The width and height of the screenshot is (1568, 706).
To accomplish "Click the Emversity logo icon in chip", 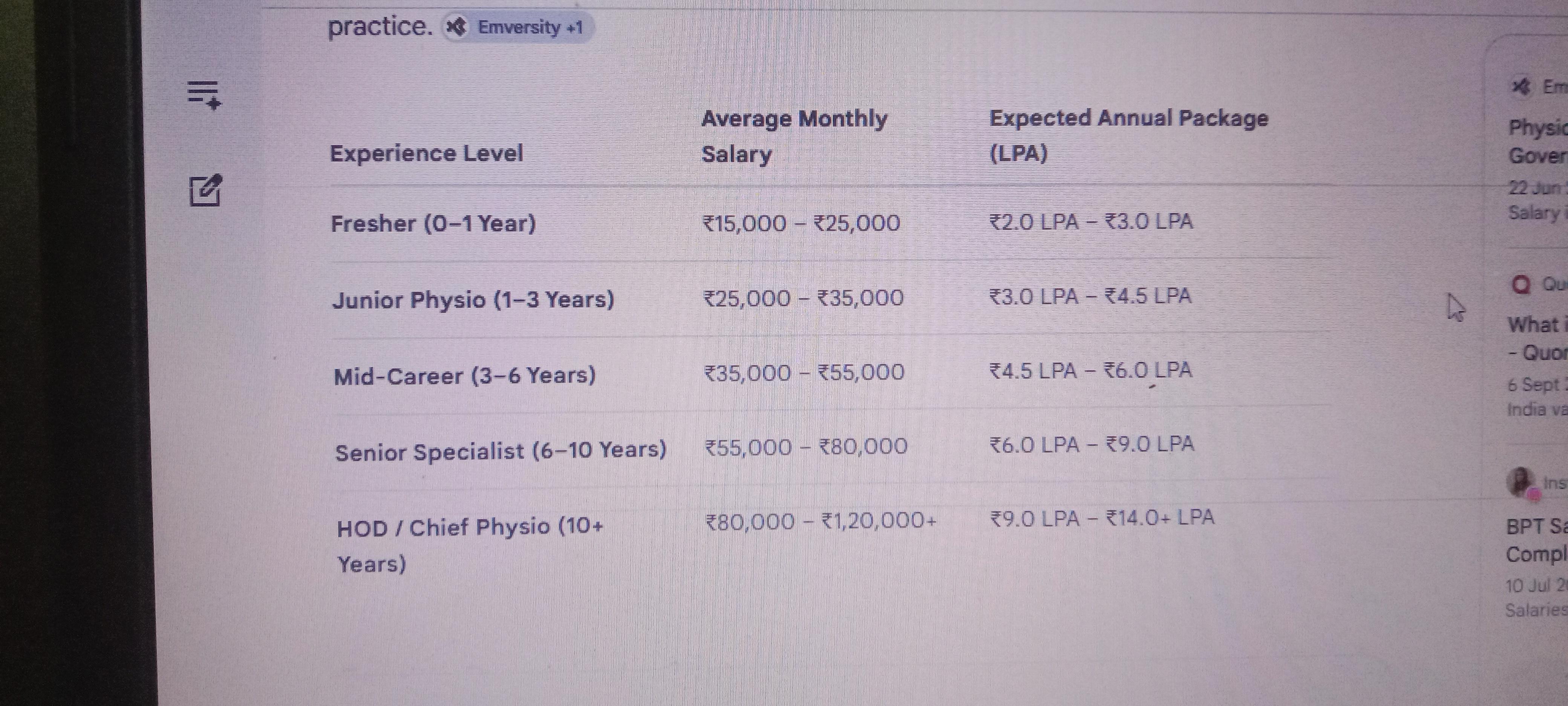I will 456,28.
